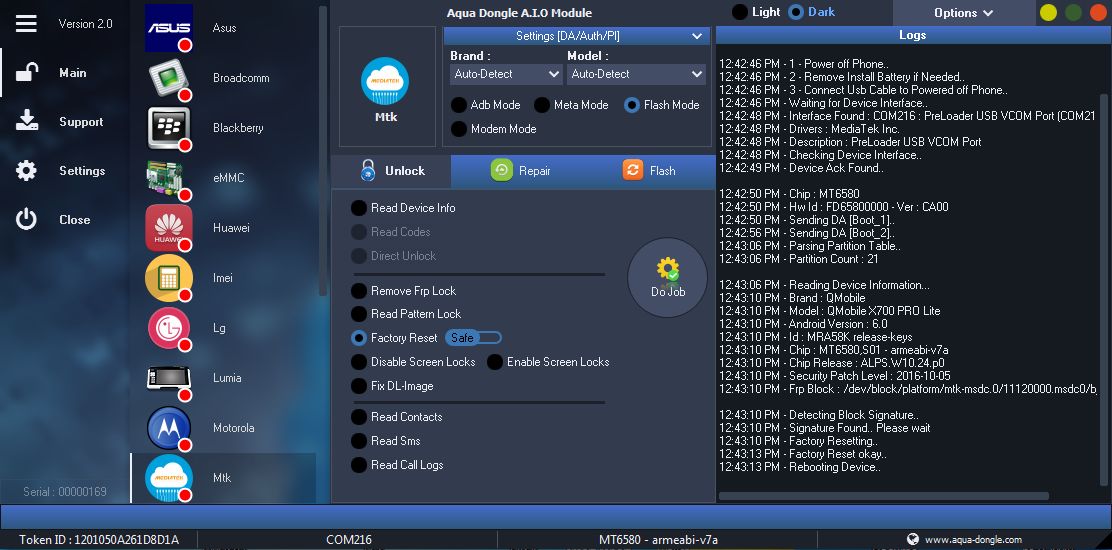Click the Close power icon

pyautogui.click(x=26, y=219)
